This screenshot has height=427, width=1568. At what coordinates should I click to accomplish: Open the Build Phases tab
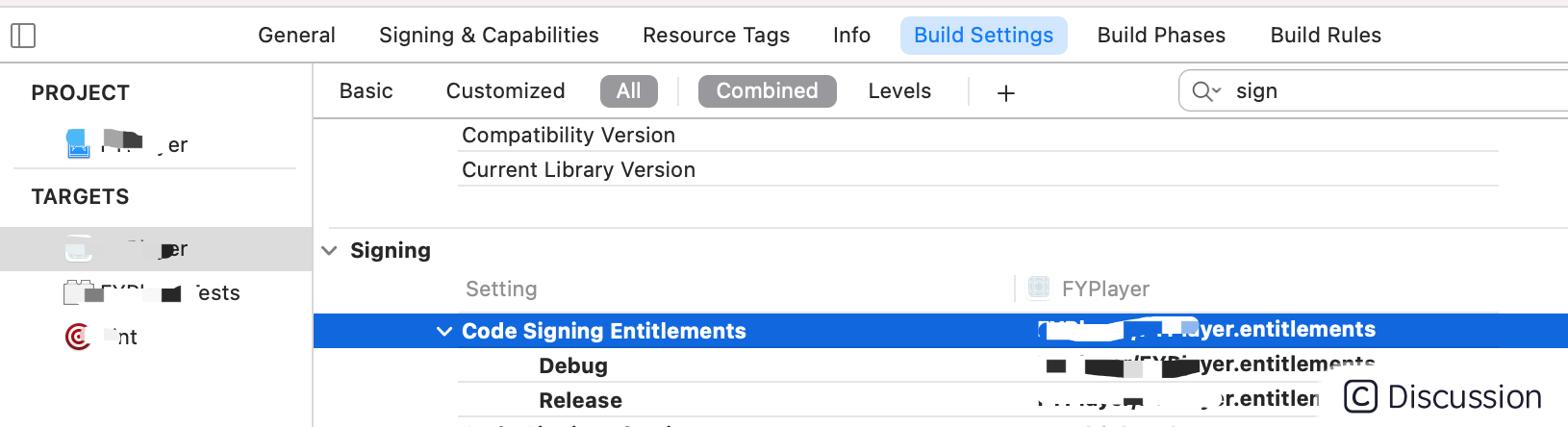pos(1161,36)
